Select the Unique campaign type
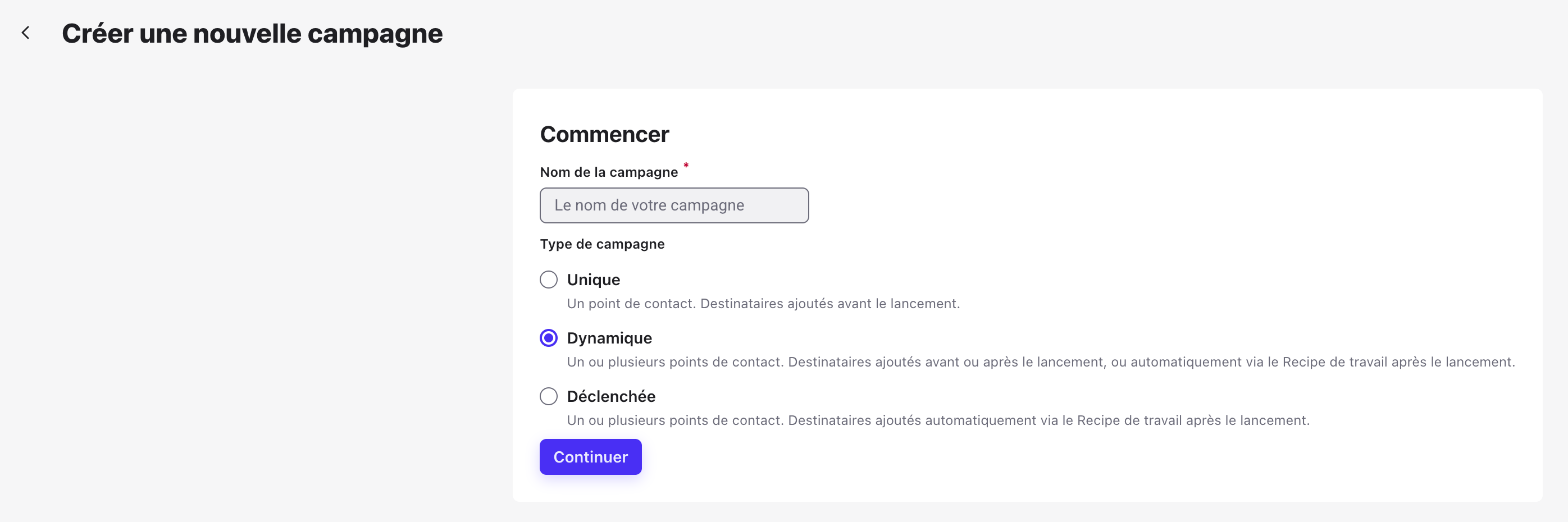 pos(548,280)
